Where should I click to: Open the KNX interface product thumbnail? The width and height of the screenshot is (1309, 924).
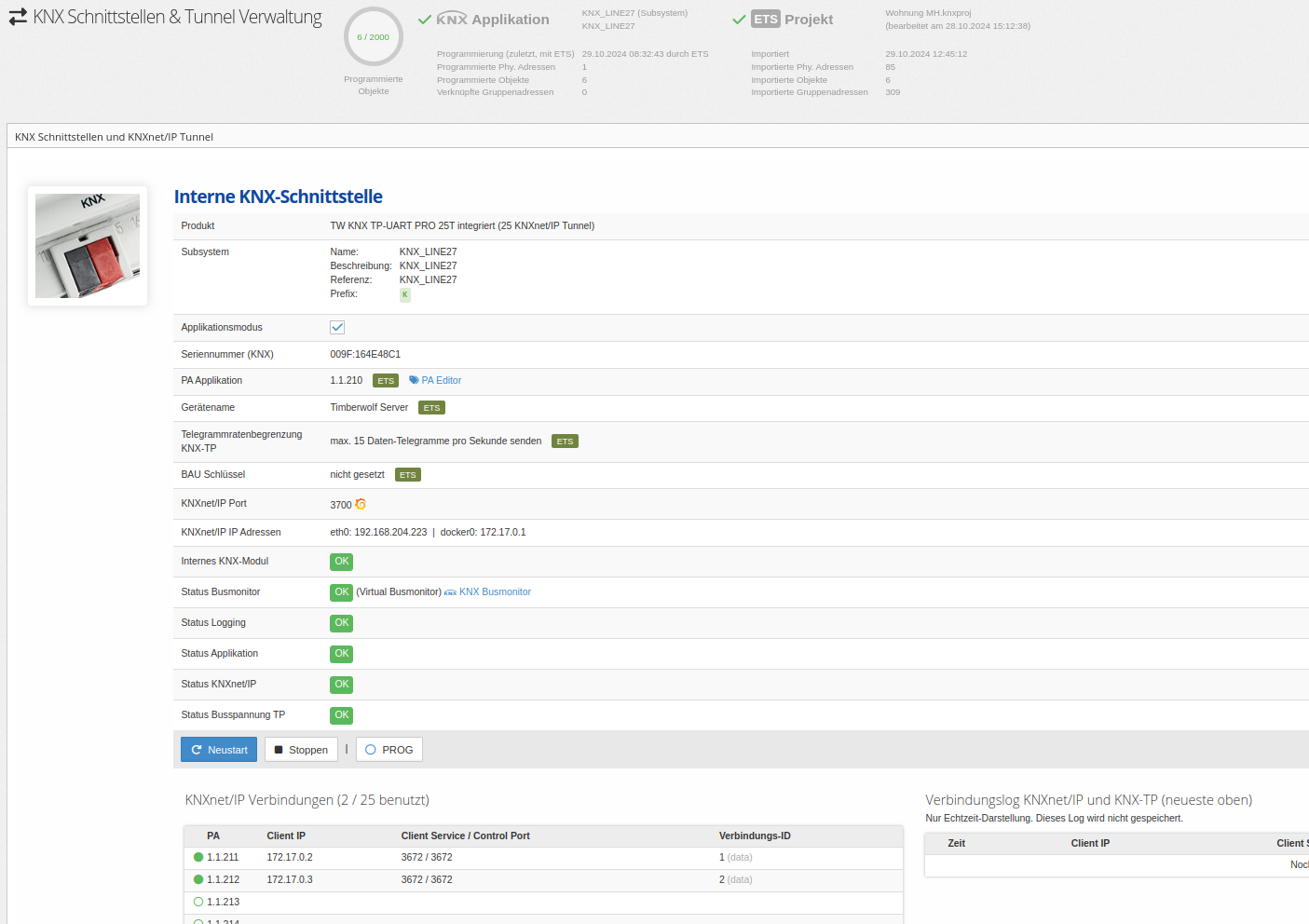[88, 246]
